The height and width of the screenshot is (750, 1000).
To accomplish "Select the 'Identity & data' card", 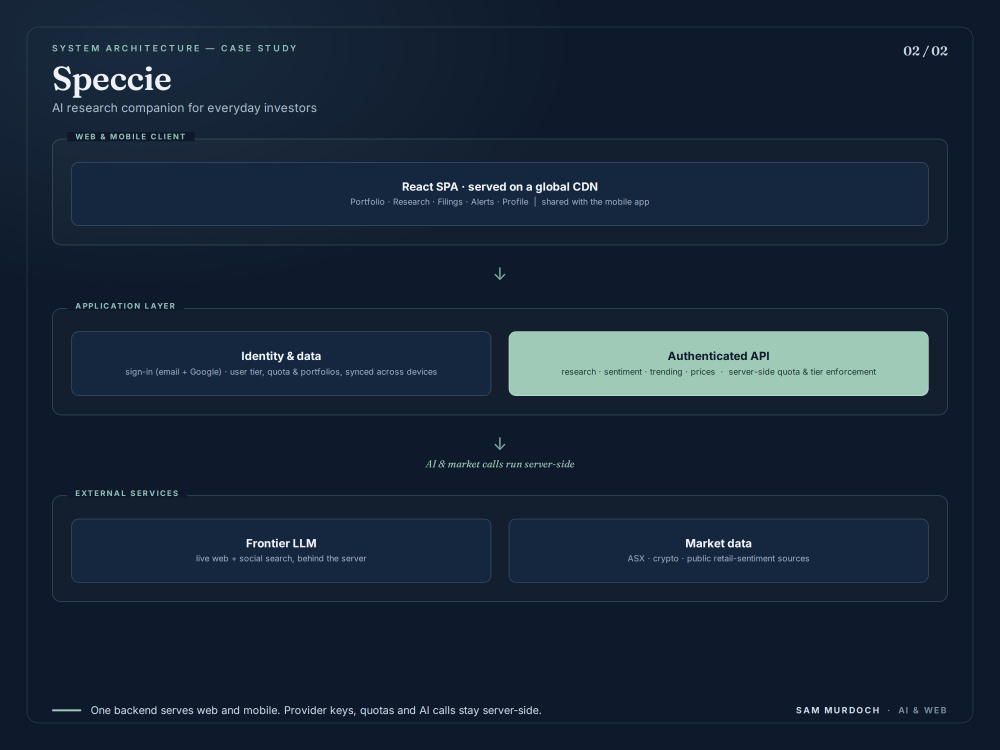I will coord(281,364).
